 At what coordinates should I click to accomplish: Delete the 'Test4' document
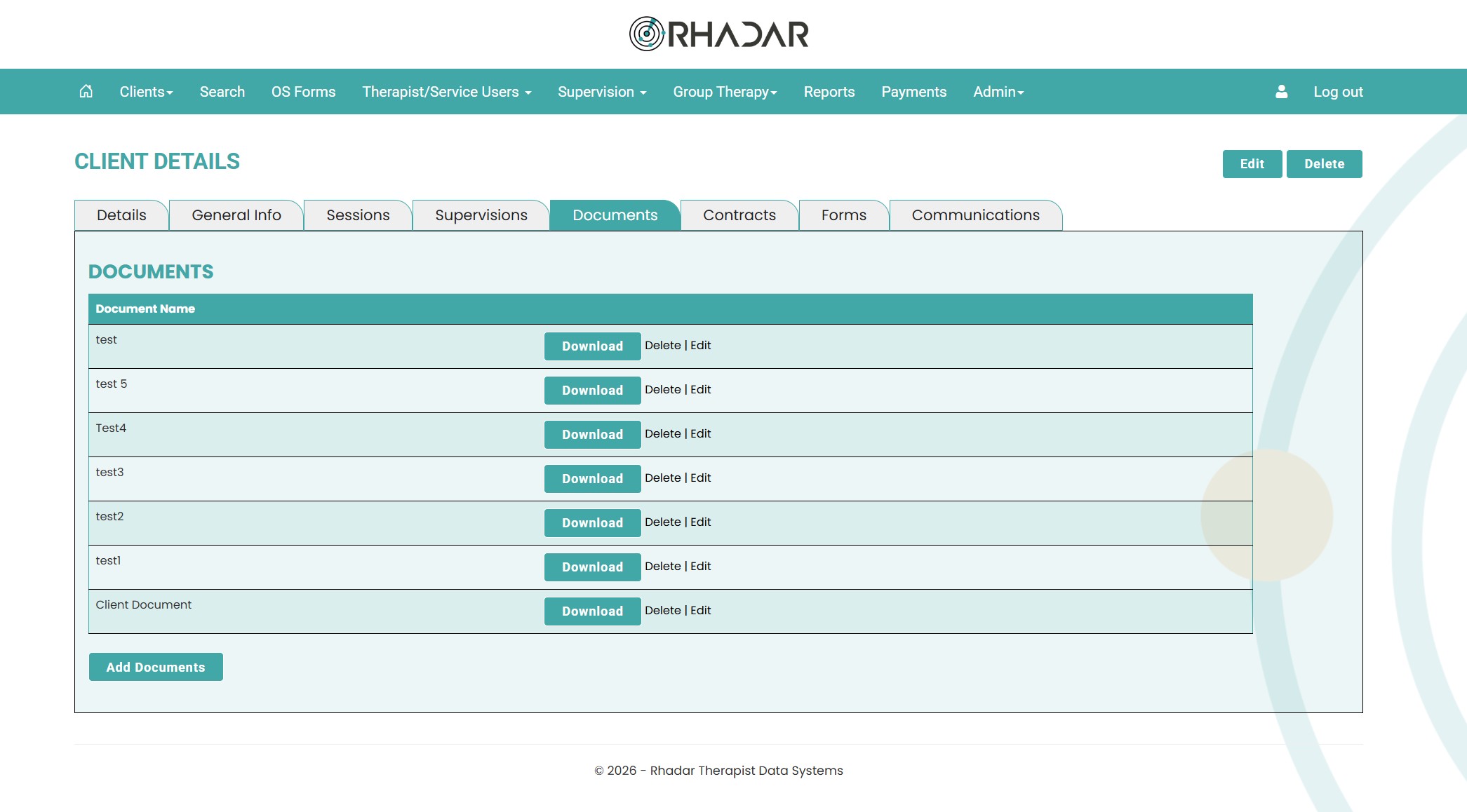(663, 434)
